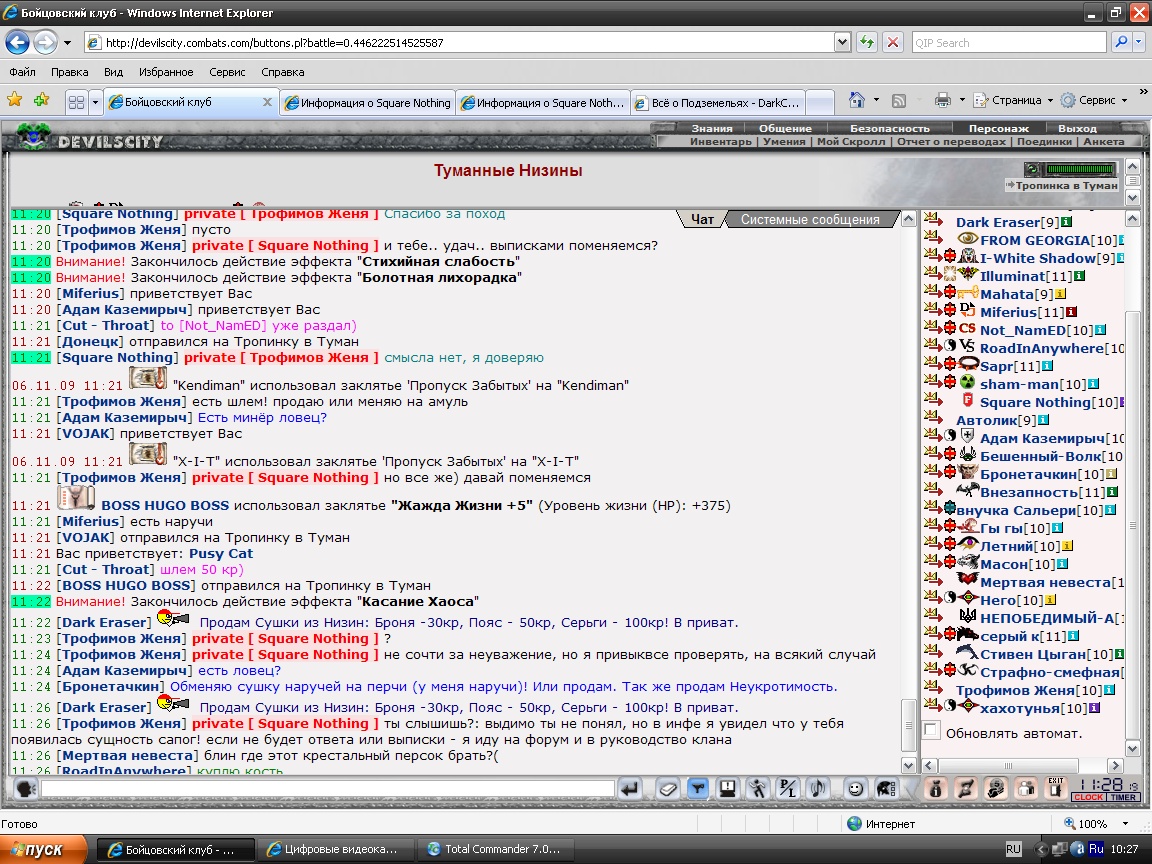
Task: Click the IE Refresh button
Action: pos(866,43)
